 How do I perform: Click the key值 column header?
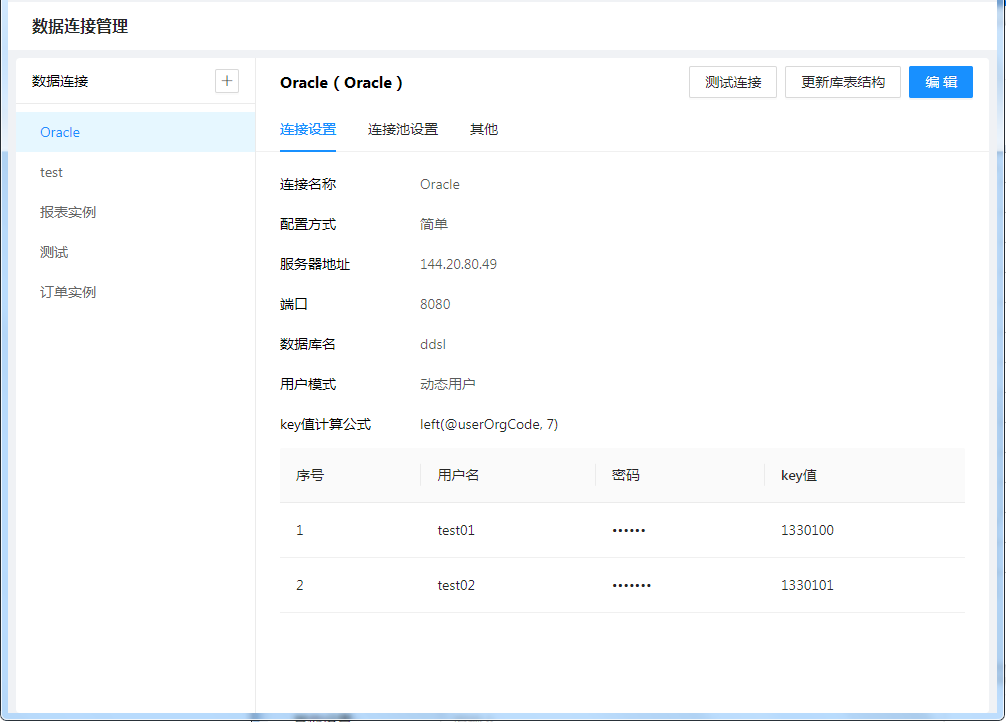(799, 475)
